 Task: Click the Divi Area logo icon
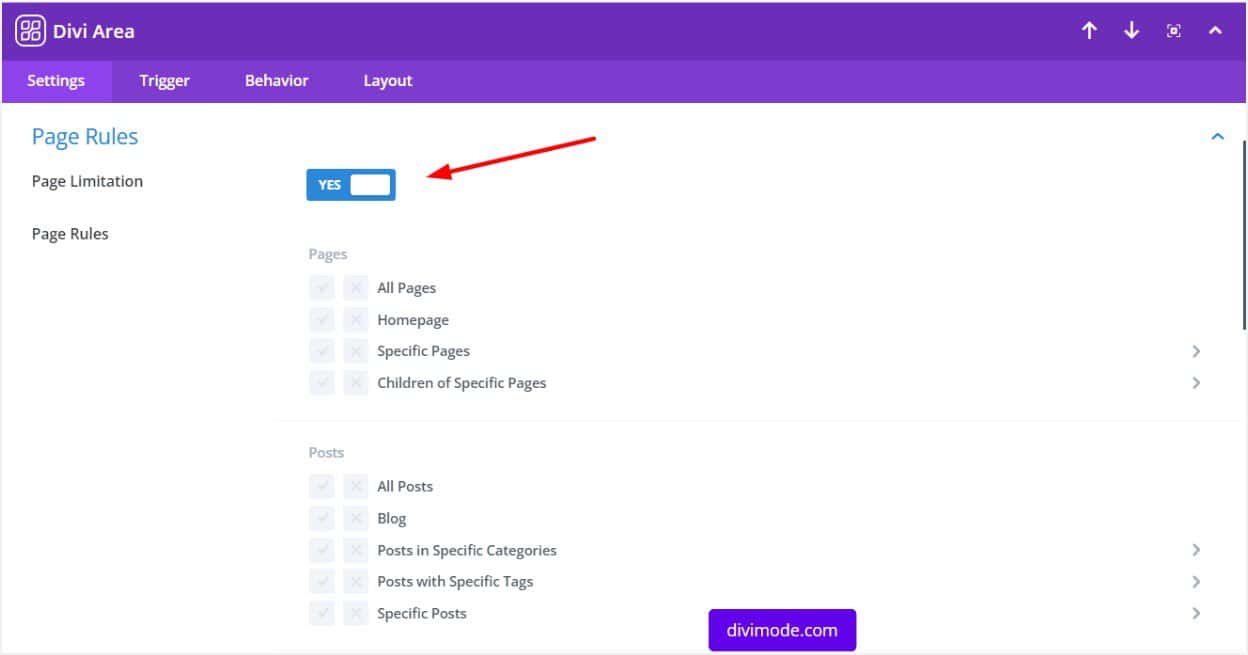pos(31,31)
